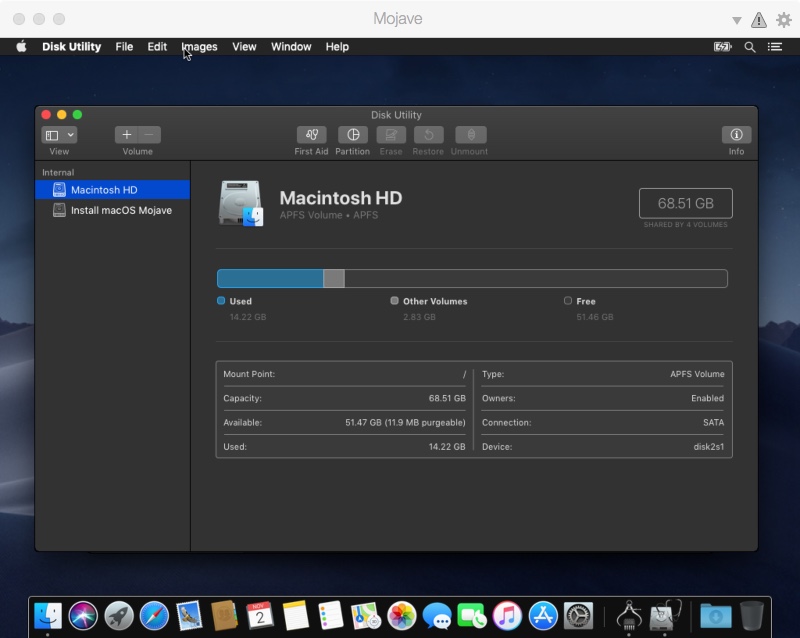Click the Free legend swatch

tap(568, 301)
